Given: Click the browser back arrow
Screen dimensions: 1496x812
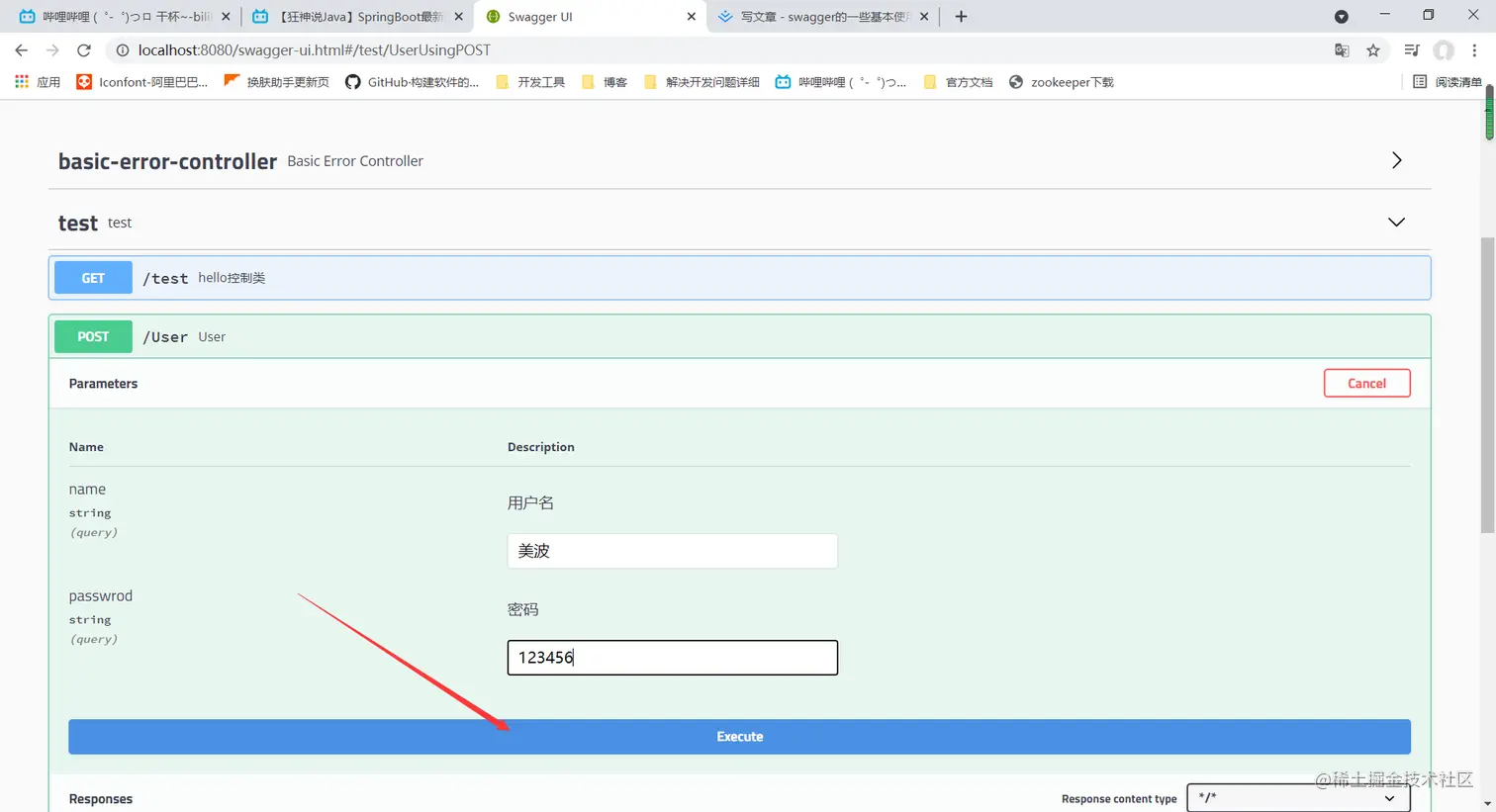Looking at the screenshot, I should pyautogui.click(x=22, y=50).
